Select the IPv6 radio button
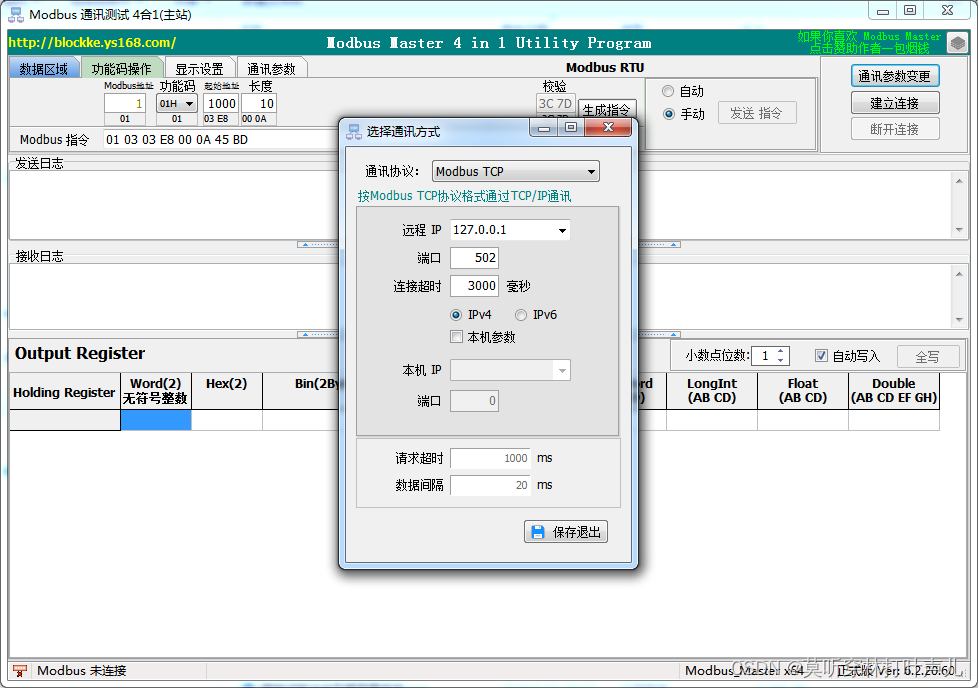Screen dimensions: 978x688 click(521, 314)
